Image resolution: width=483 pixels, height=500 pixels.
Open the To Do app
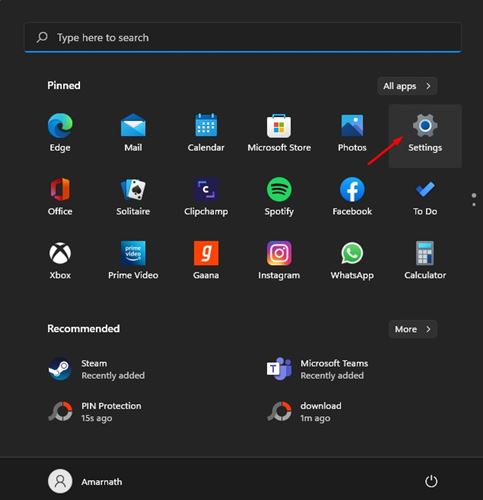(x=425, y=197)
